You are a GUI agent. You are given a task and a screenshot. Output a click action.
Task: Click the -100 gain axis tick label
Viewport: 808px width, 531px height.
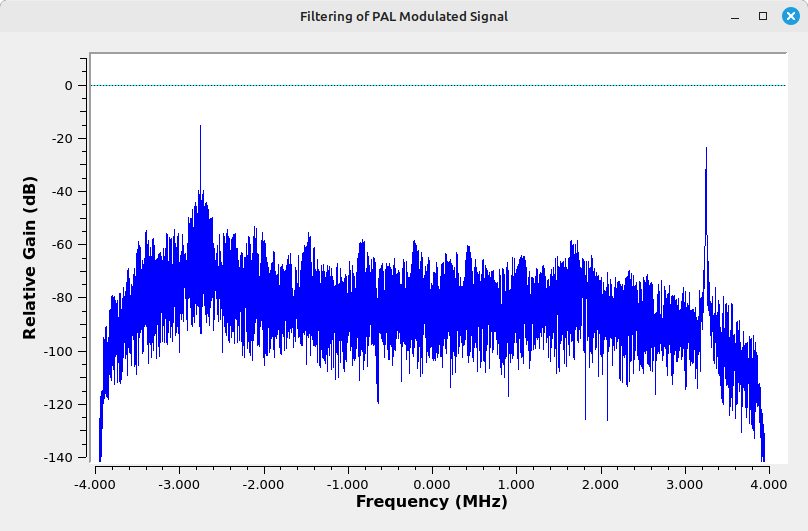tap(60, 351)
